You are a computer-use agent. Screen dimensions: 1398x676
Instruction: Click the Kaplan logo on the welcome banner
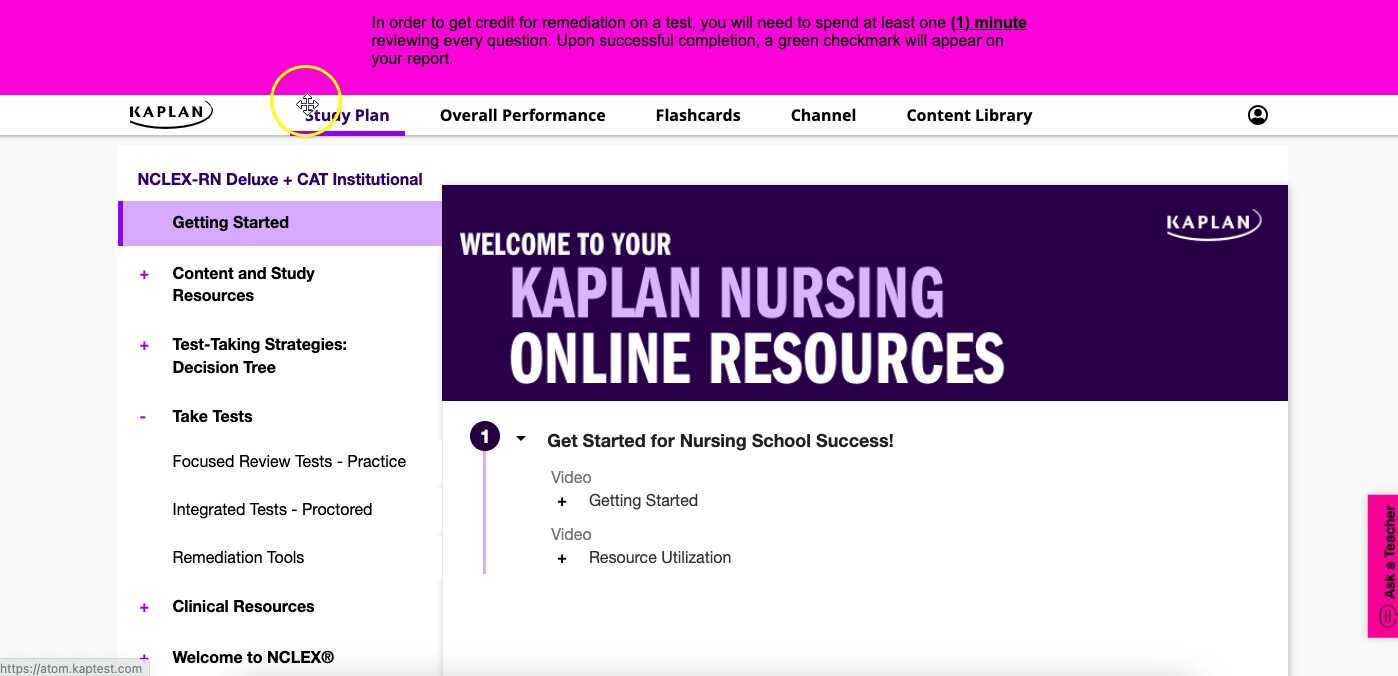pos(1212,224)
